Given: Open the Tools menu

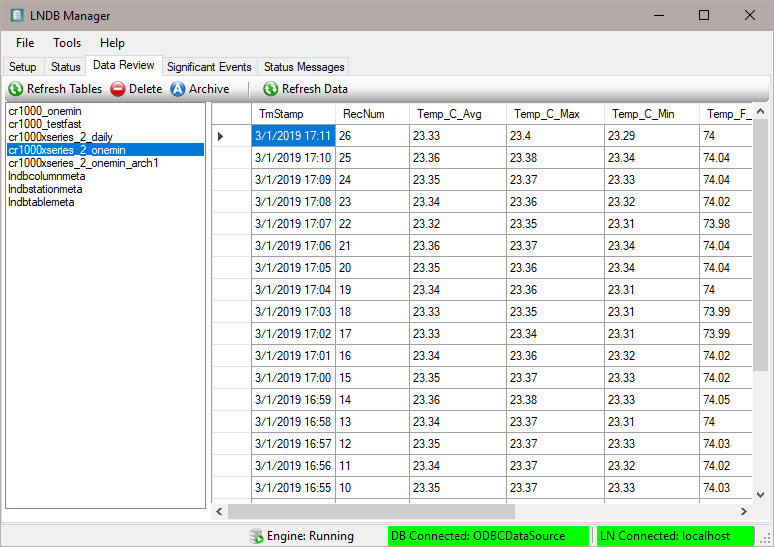Looking at the screenshot, I should pyautogui.click(x=67, y=43).
